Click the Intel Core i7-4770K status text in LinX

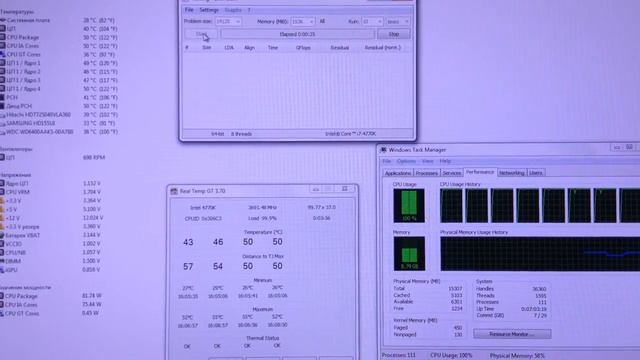351,134
